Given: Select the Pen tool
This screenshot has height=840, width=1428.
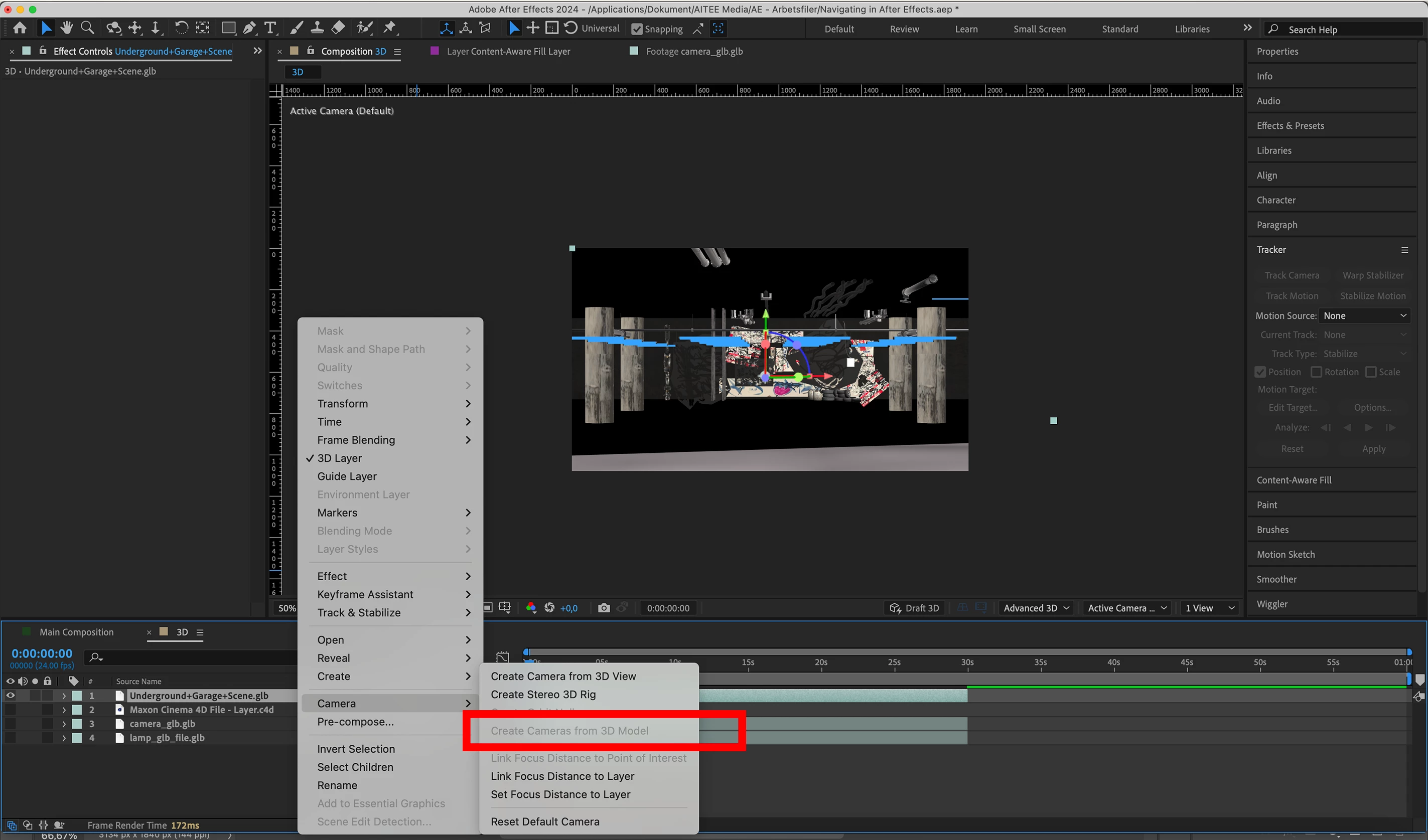Looking at the screenshot, I should [249, 28].
